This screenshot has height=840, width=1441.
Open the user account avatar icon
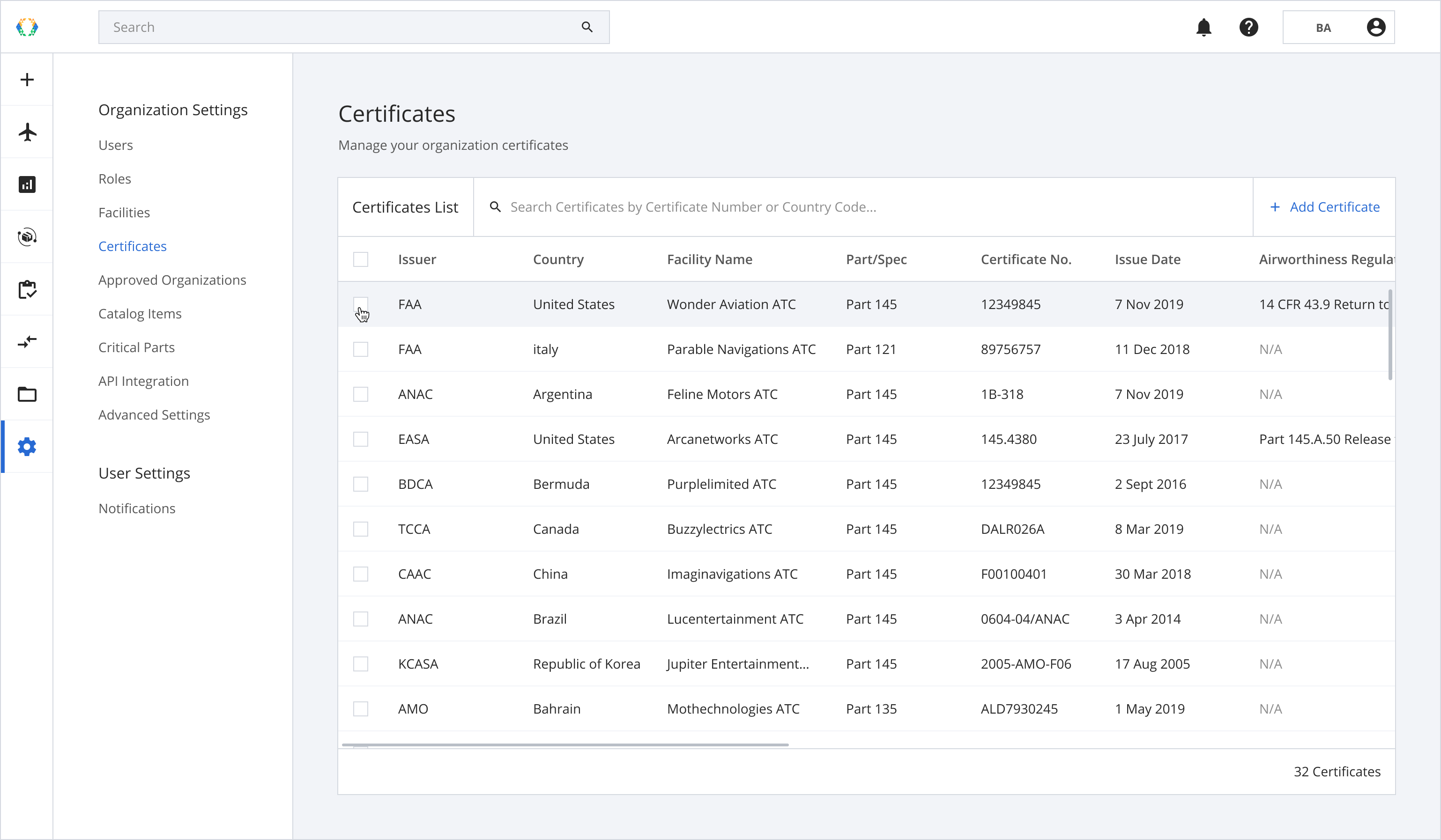[1376, 28]
